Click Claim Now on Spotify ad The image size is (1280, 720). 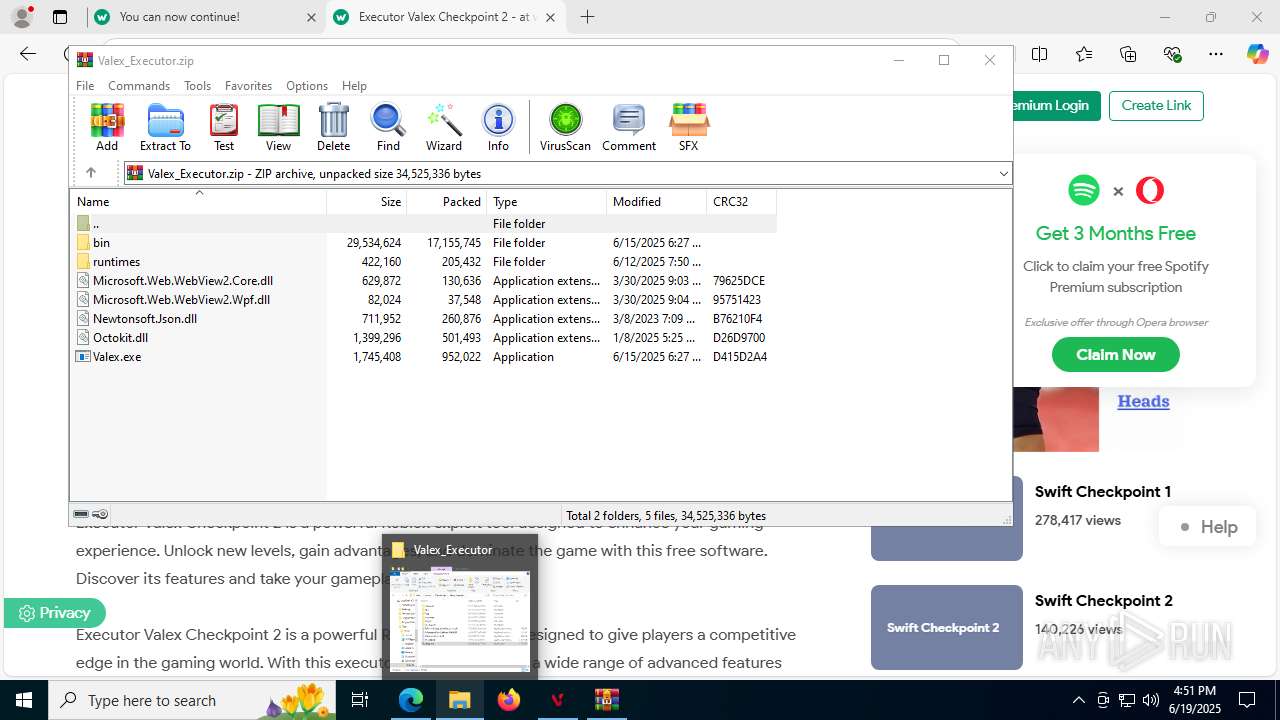[x=1116, y=354]
